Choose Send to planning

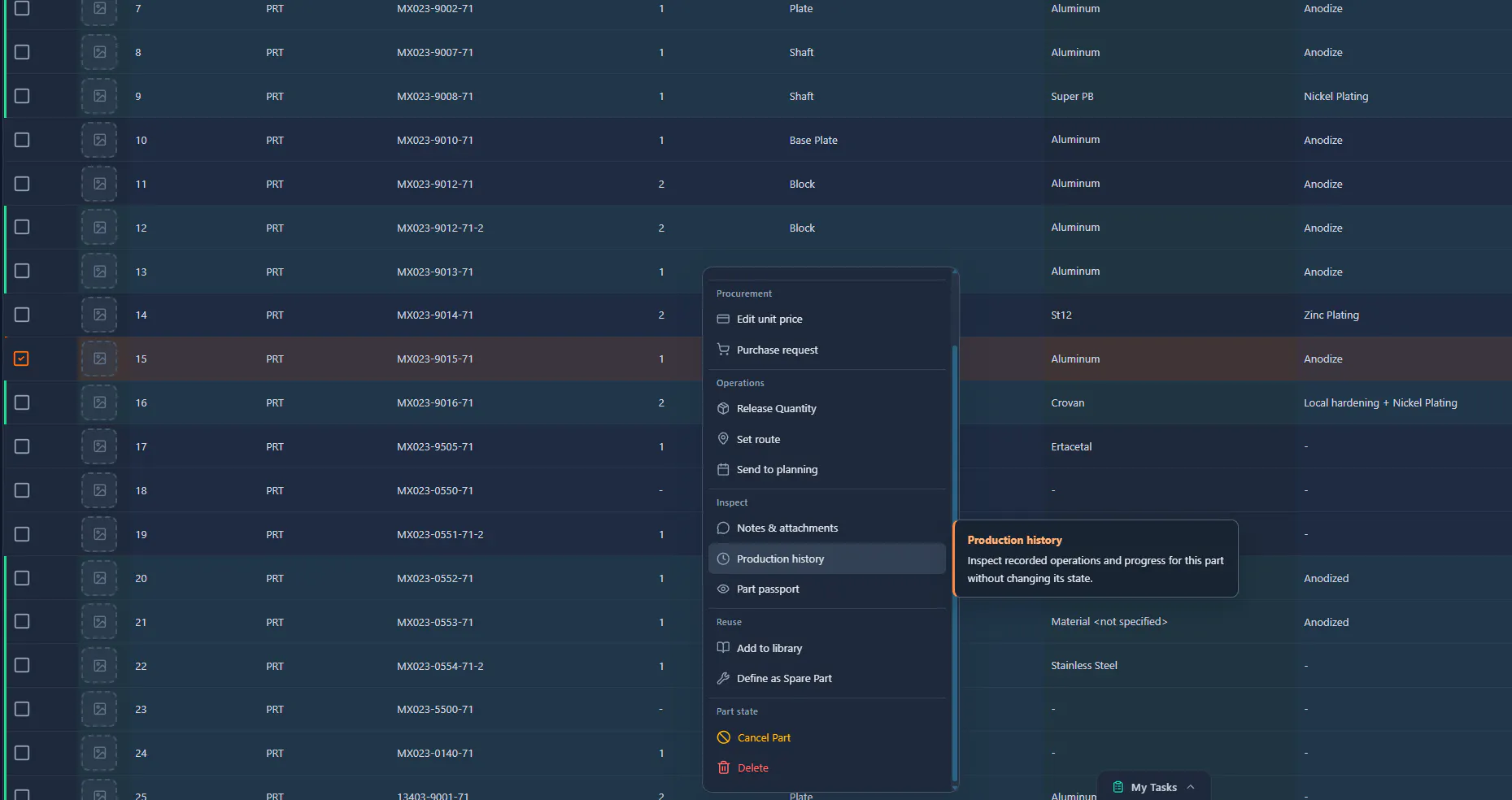click(x=827, y=469)
